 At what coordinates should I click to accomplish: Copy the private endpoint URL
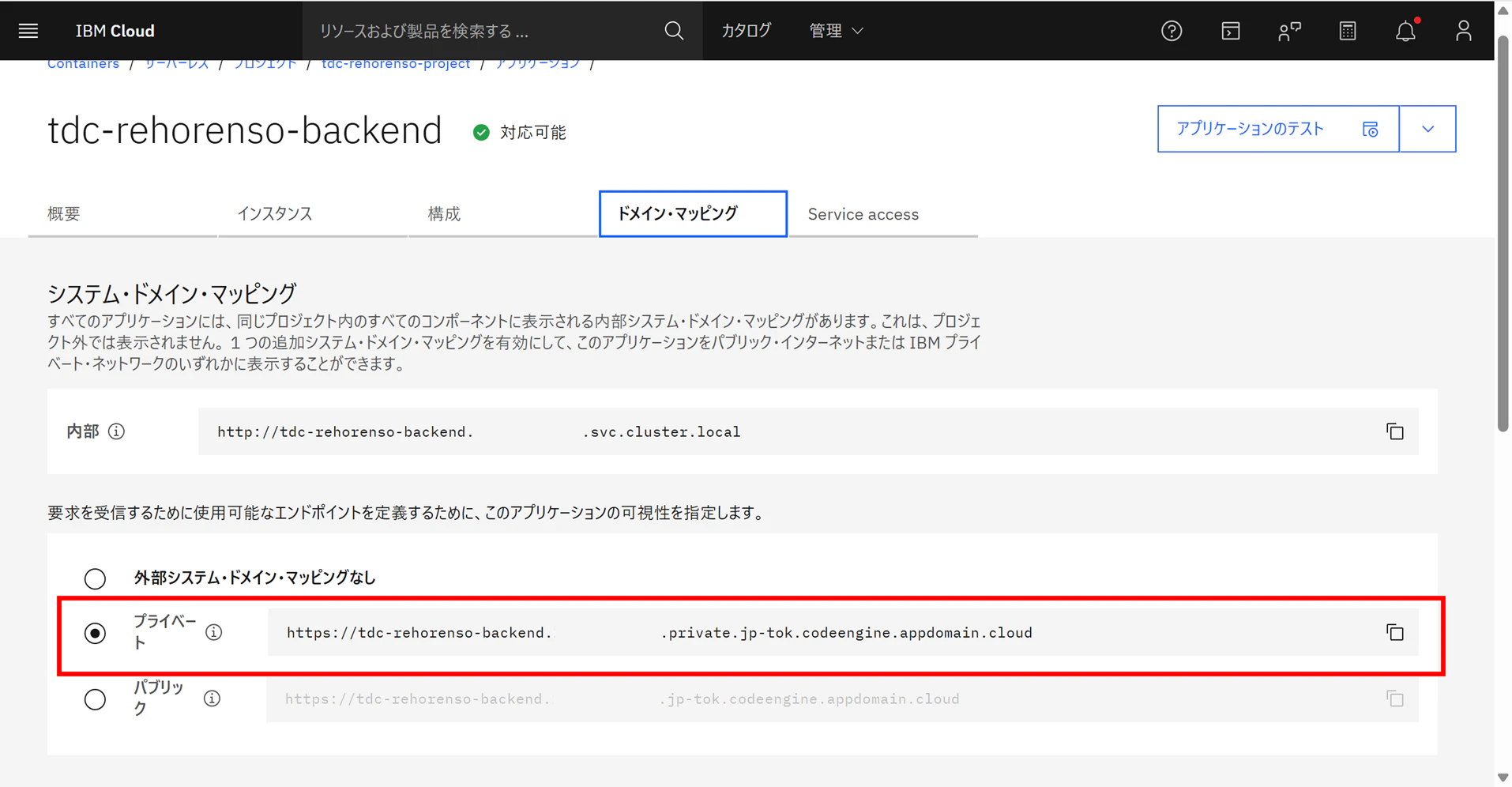1394,632
